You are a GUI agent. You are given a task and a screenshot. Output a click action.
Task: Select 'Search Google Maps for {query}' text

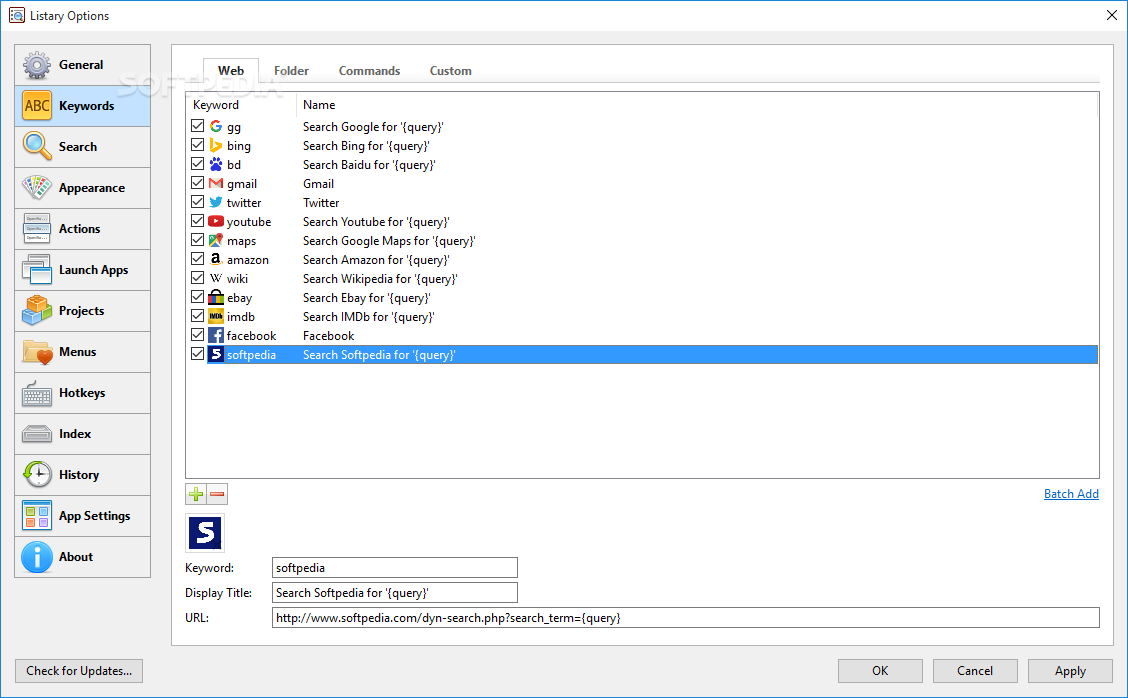click(x=389, y=241)
